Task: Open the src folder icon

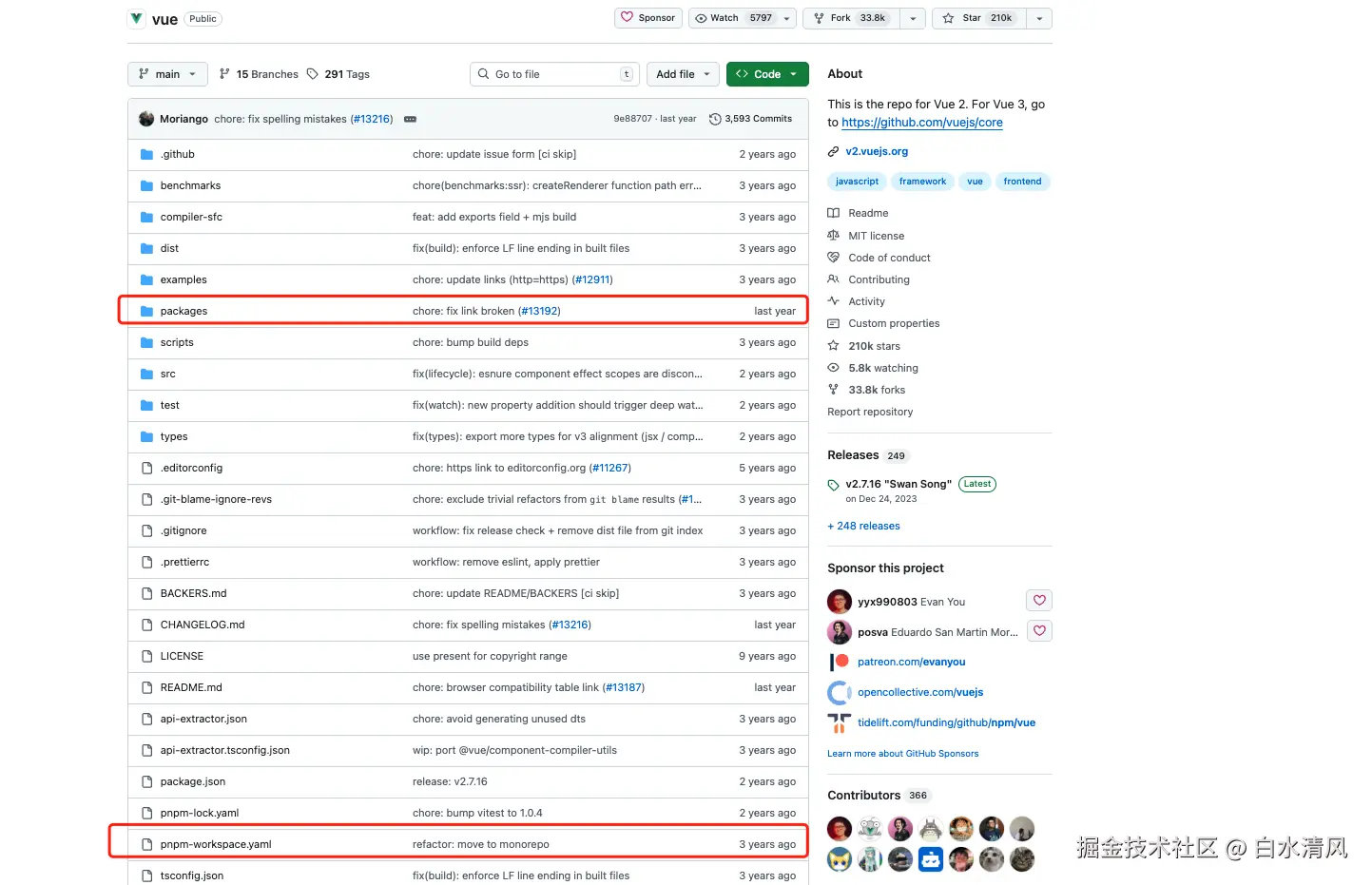Action: pos(146,374)
